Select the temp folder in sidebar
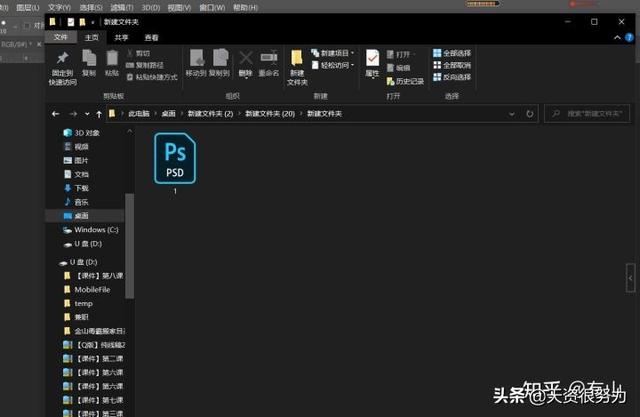 click(78, 303)
